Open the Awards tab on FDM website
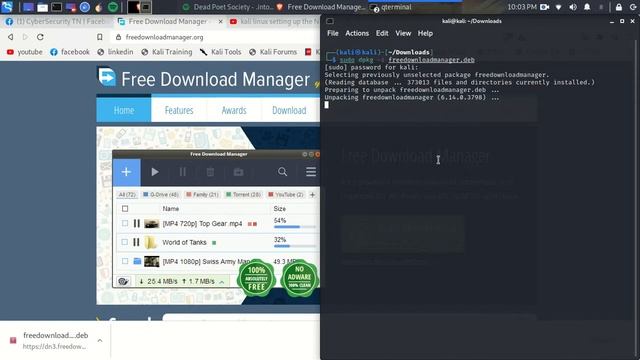 (x=234, y=110)
